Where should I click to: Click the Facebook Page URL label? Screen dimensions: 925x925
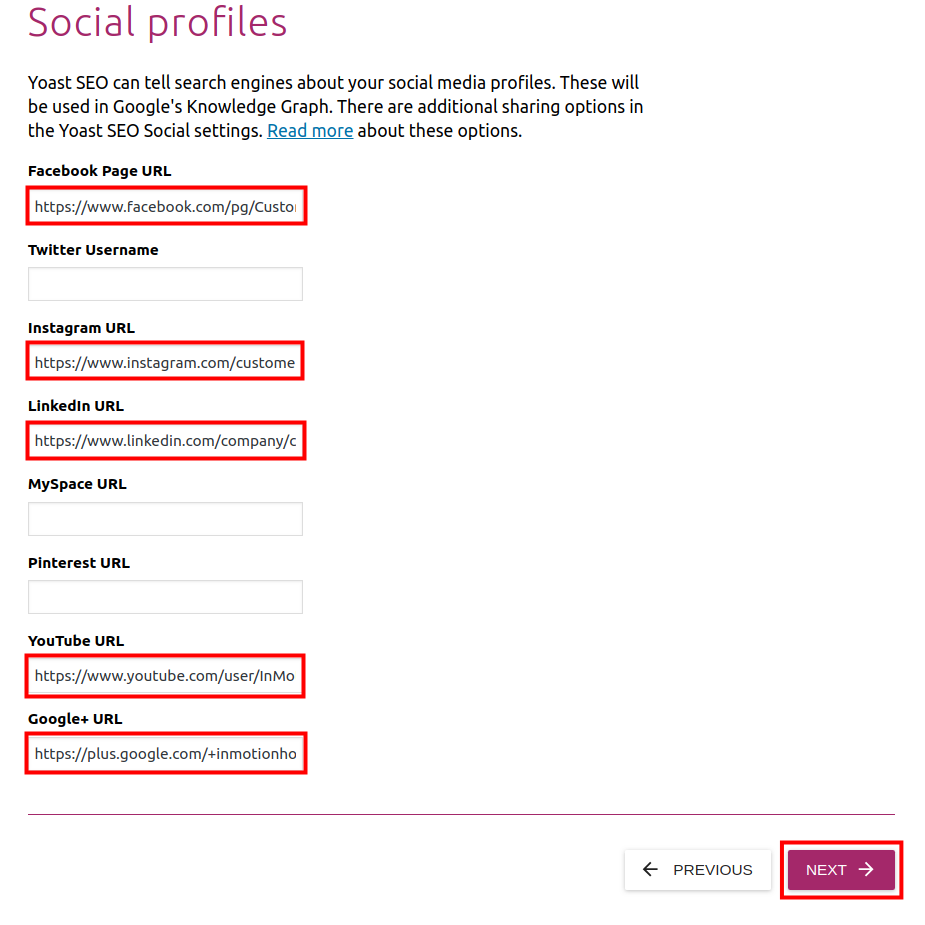pyautogui.click(x=99, y=171)
